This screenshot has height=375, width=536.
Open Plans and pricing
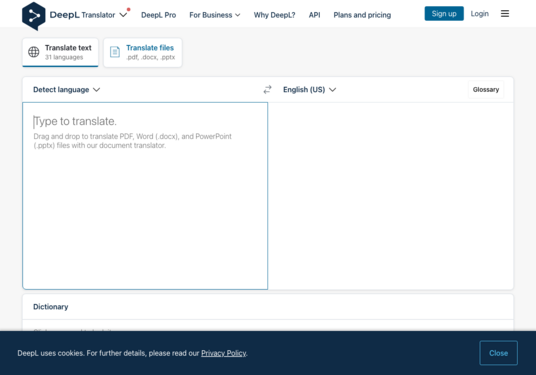362,15
